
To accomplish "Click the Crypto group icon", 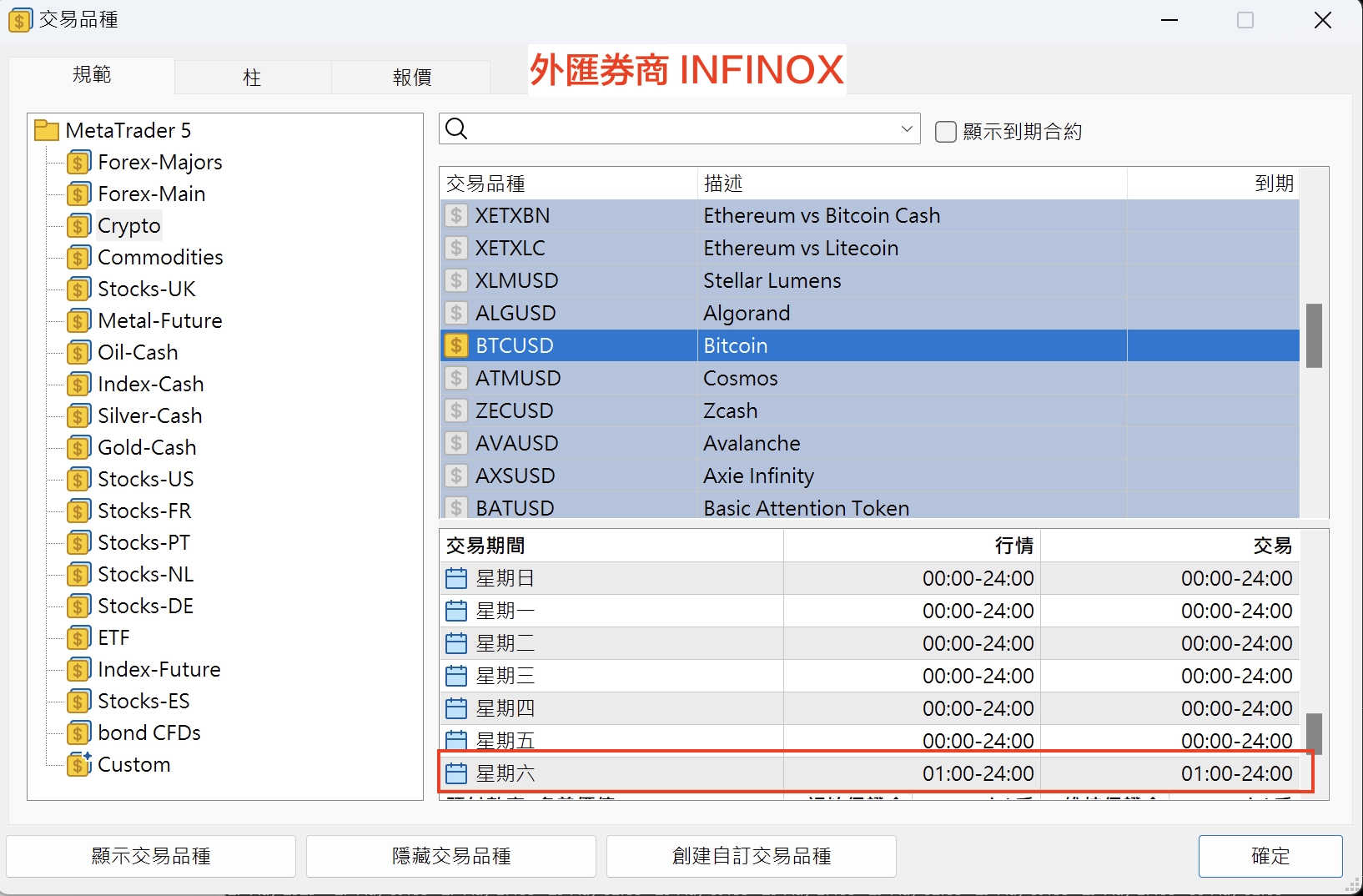I will click(x=78, y=226).
